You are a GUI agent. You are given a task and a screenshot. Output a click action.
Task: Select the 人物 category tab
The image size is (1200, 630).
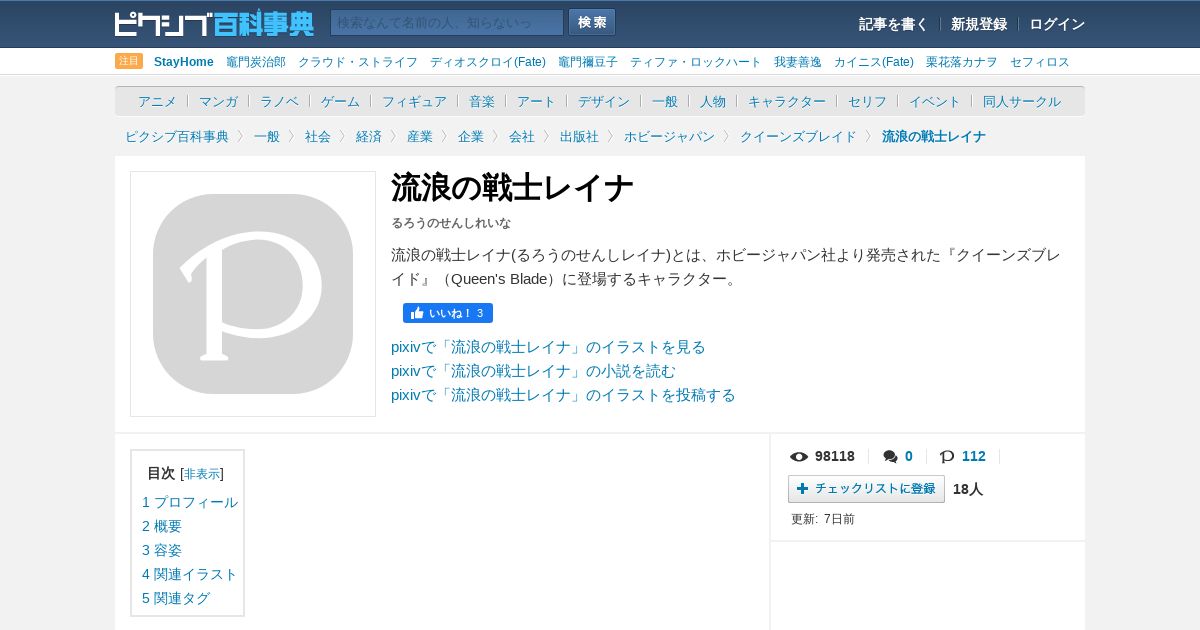(x=713, y=101)
